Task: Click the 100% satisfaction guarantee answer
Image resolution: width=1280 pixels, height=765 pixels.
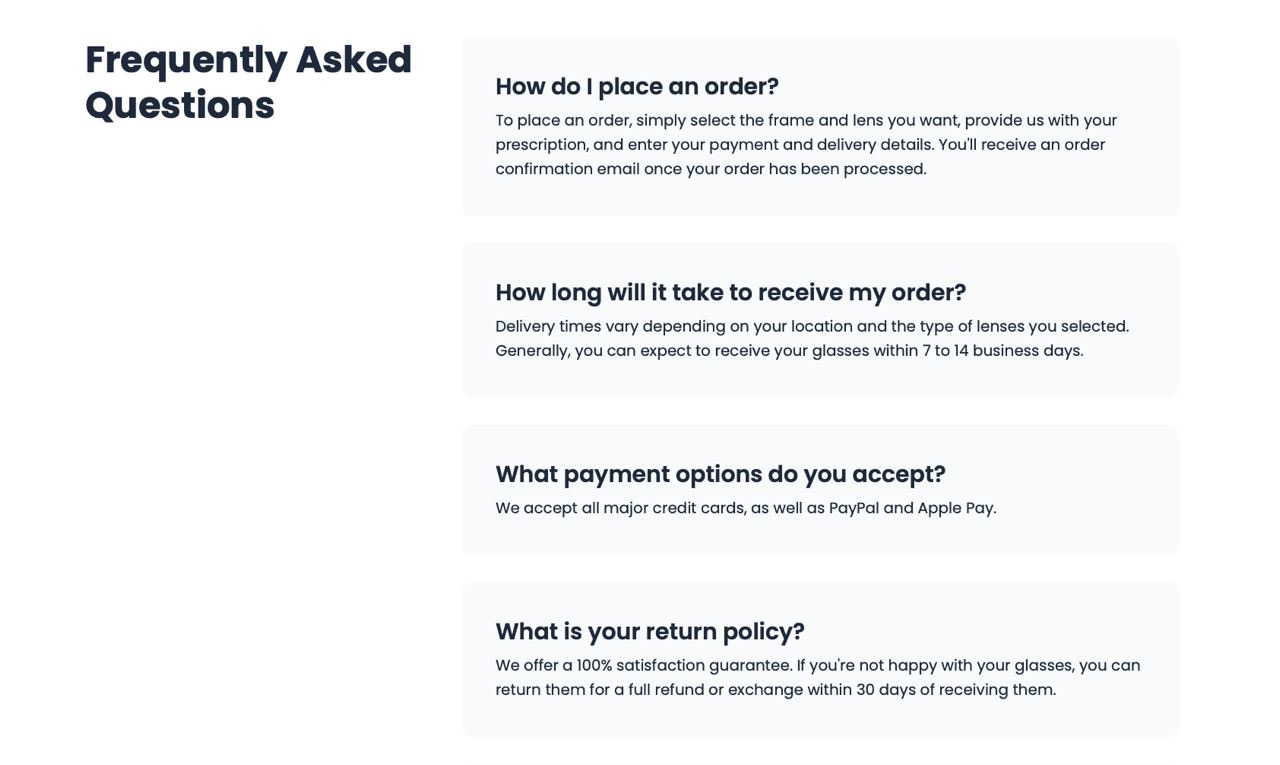Action: coord(817,677)
